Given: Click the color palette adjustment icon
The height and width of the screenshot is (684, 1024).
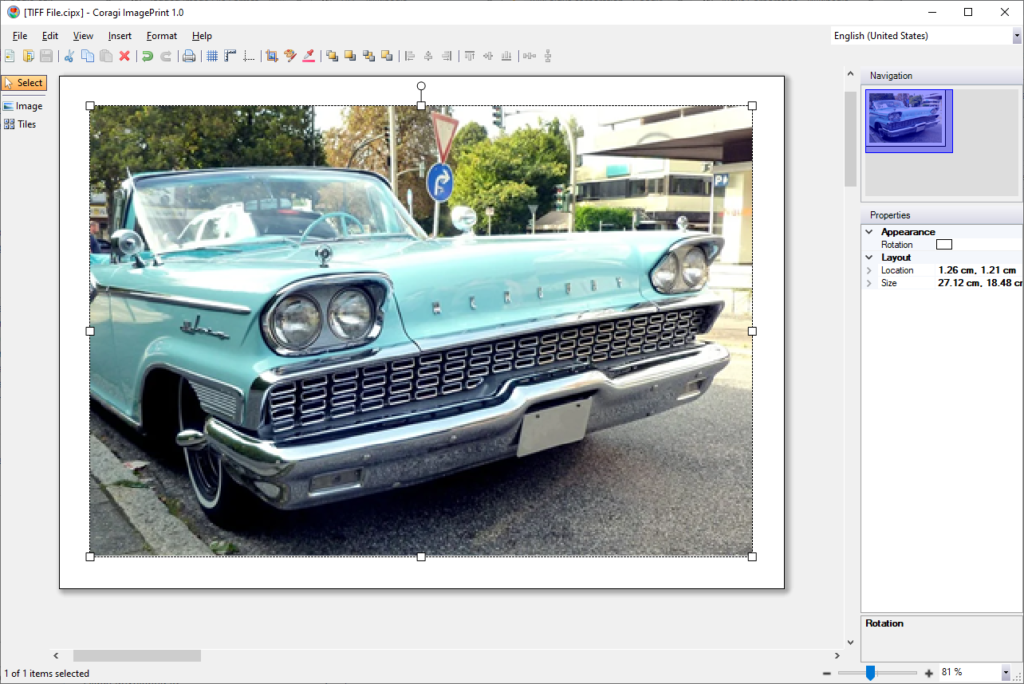Looking at the screenshot, I should [x=290, y=56].
